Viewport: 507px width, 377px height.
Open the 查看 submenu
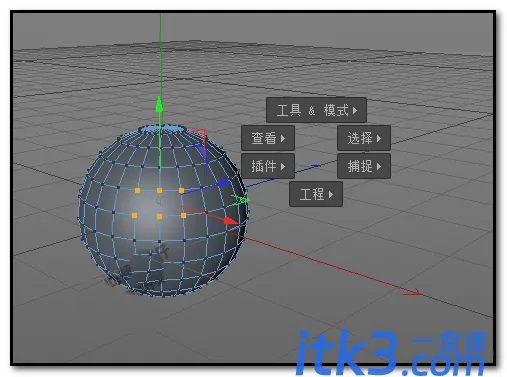point(268,138)
